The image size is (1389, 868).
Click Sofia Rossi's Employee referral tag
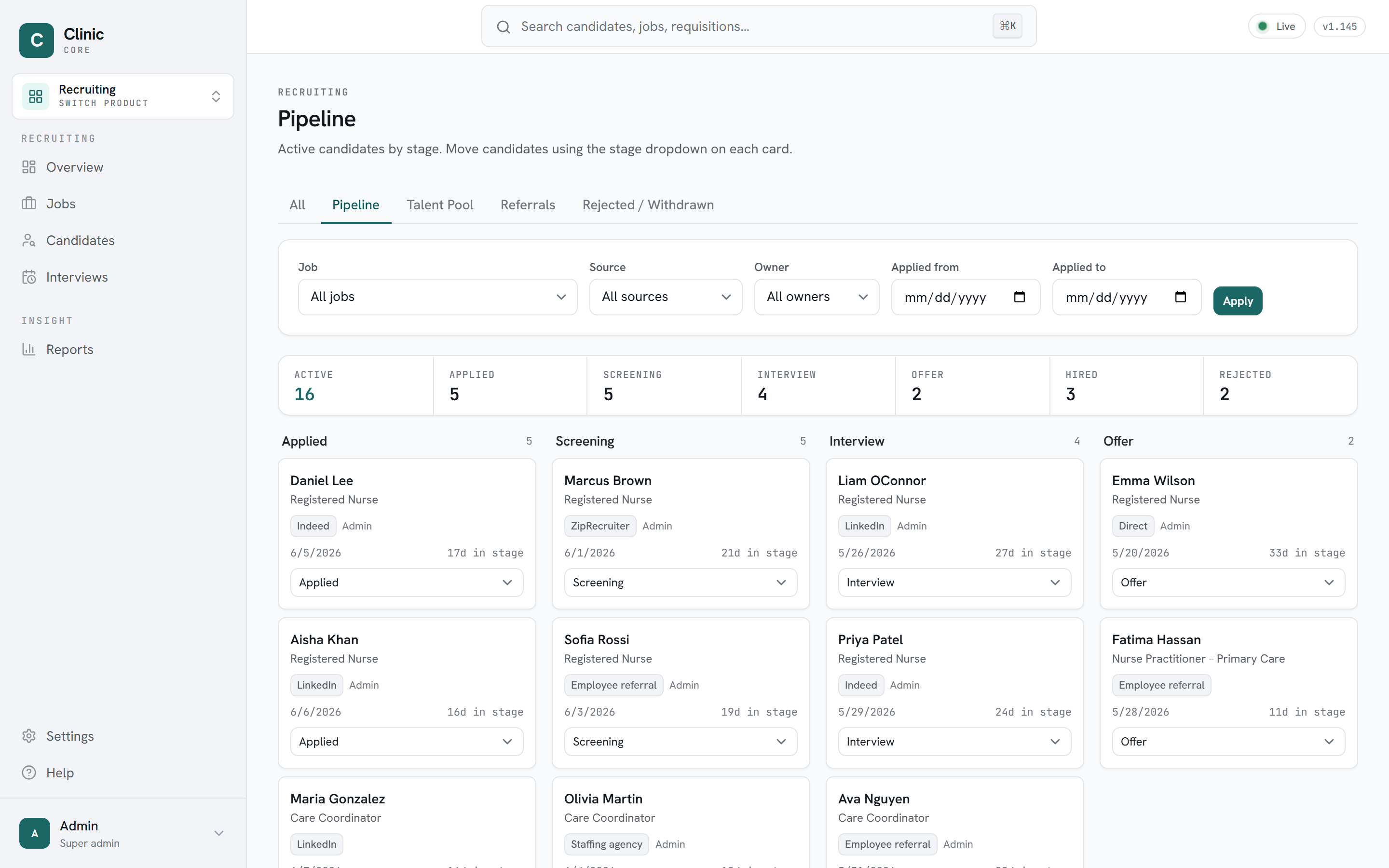point(613,685)
